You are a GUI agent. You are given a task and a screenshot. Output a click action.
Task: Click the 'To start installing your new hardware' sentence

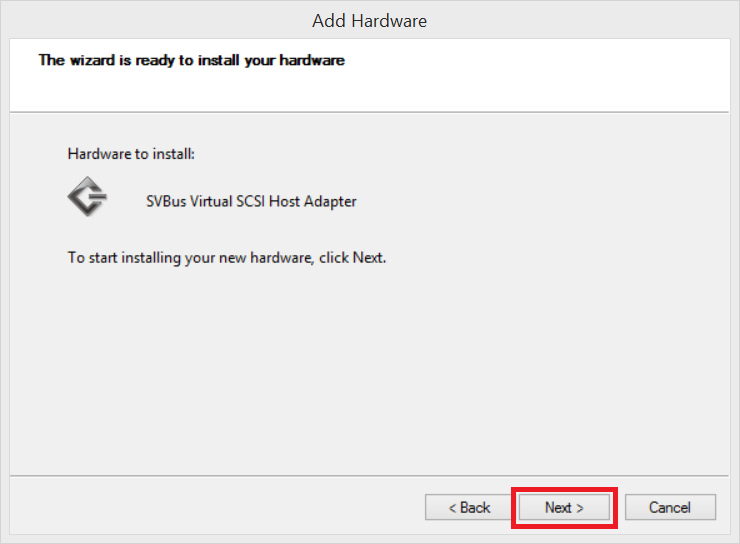pyautogui.click(x=227, y=258)
